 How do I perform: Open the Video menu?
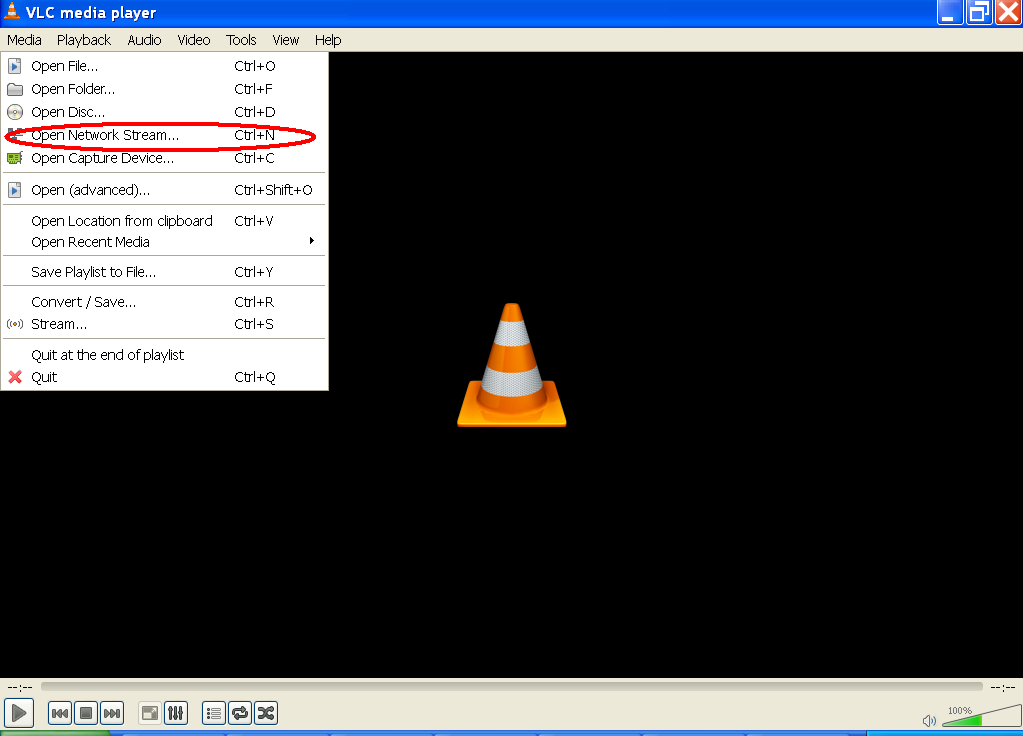click(x=194, y=40)
